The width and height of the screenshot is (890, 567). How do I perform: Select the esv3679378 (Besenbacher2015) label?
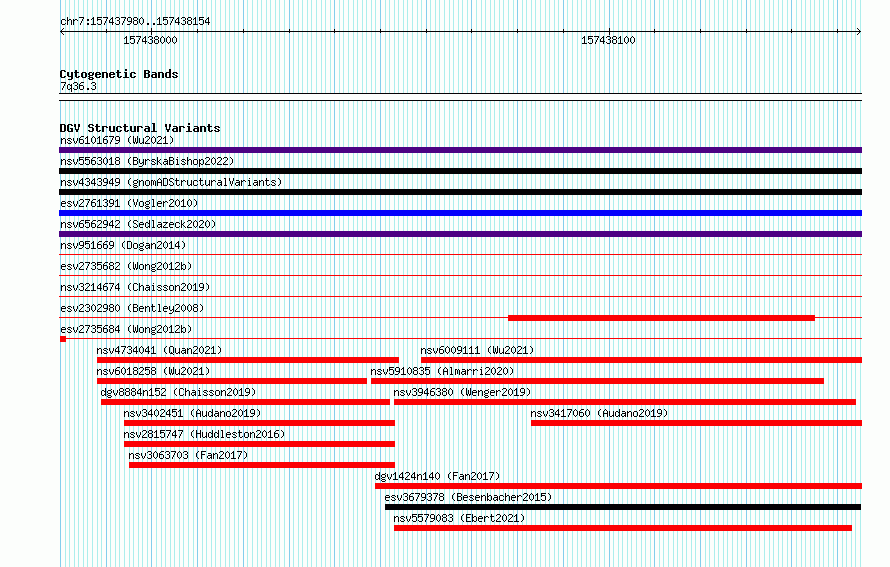point(468,497)
